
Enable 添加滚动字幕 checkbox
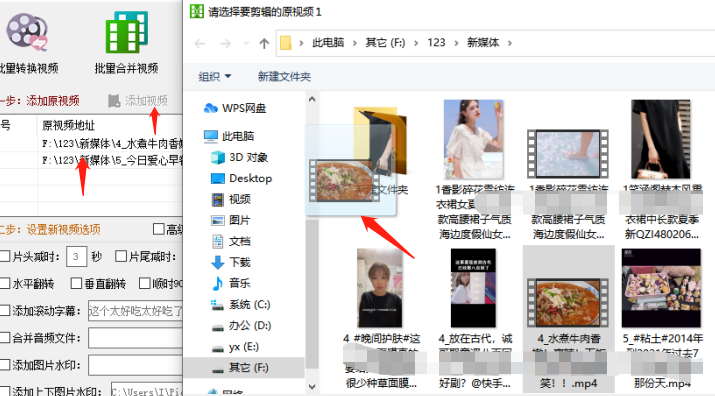point(5,311)
